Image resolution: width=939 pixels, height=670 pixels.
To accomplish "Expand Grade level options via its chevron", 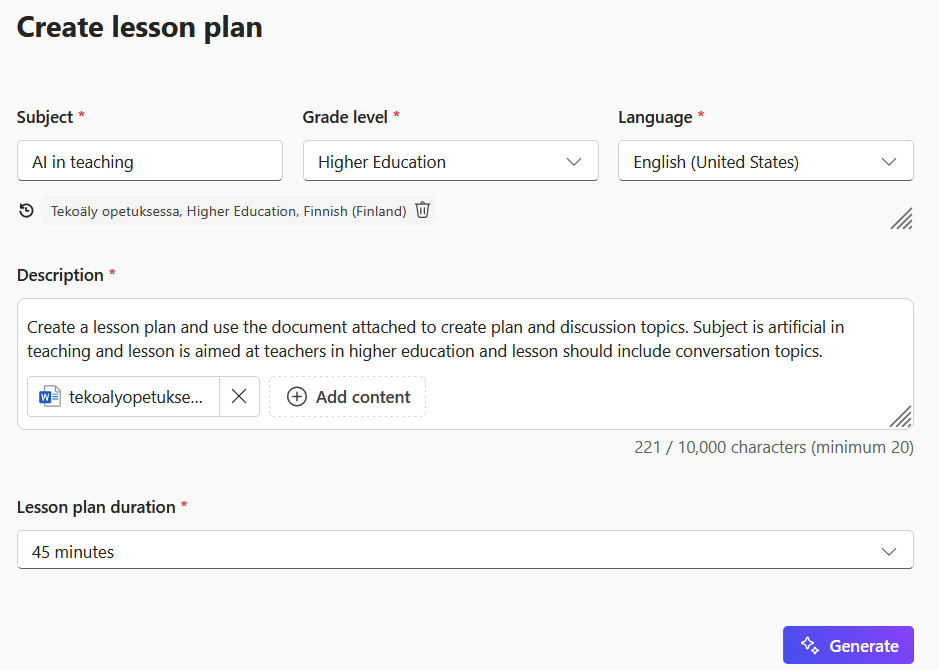I will point(575,161).
